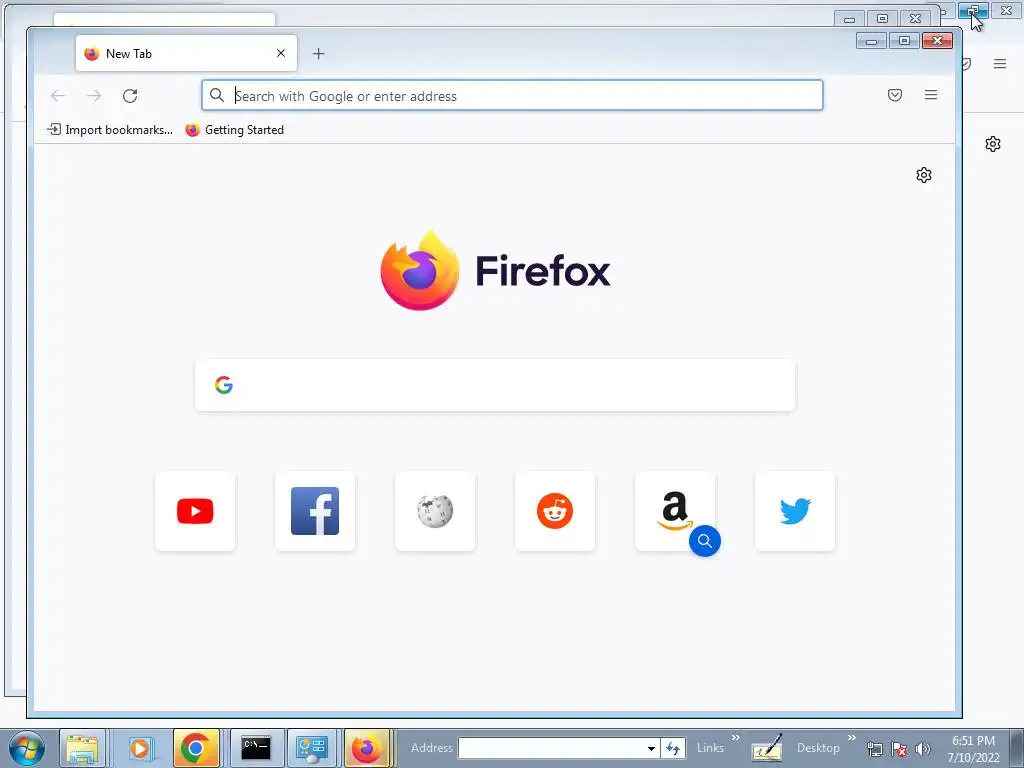The height and width of the screenshot is (768, 1024).
Task: Click the network tray icon
Action: 874,749
